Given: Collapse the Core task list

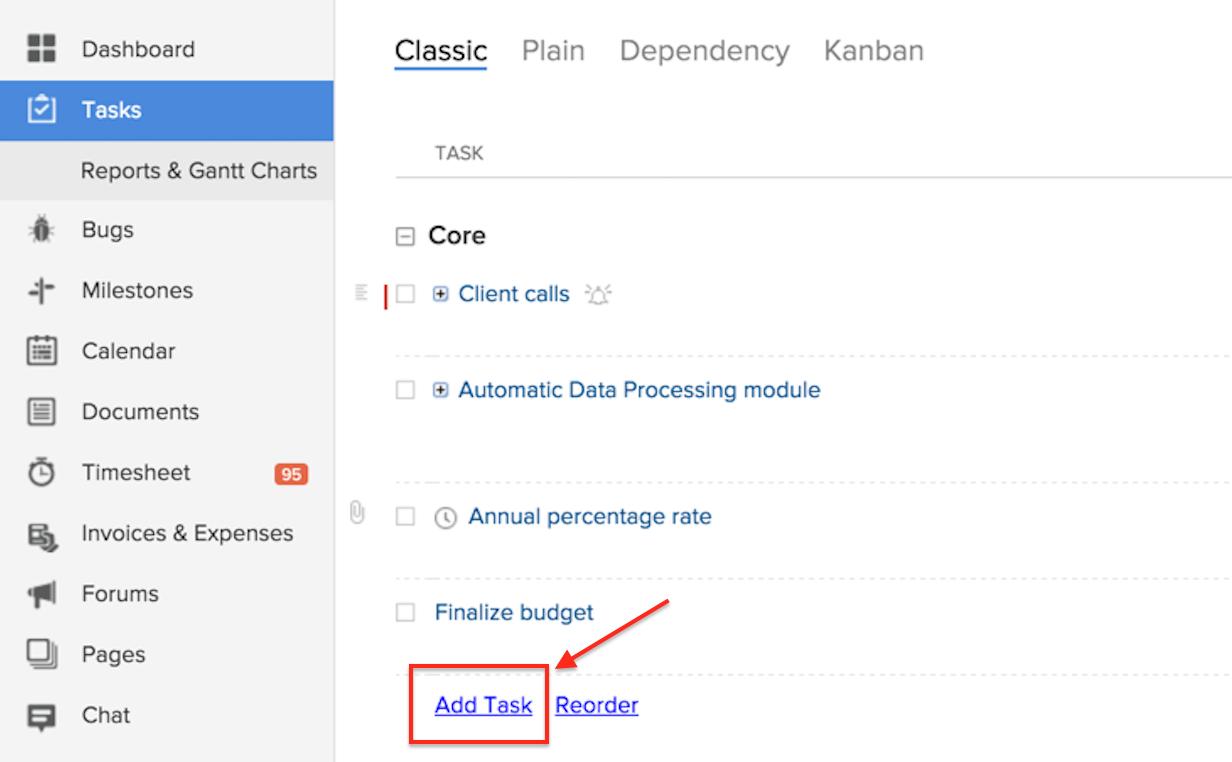Looking at the screenshot, I should click(x=405, y=237).
